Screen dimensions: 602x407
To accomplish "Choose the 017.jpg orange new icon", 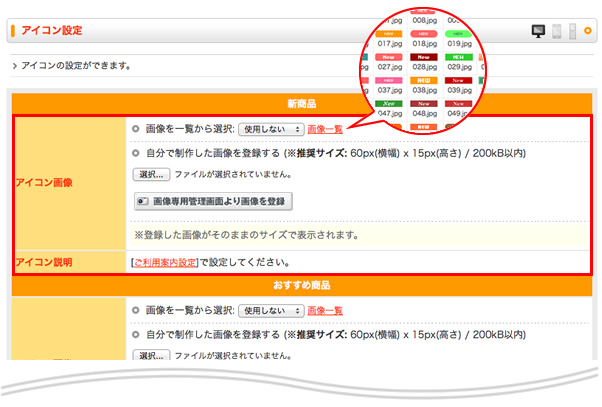I will [390, 35].
